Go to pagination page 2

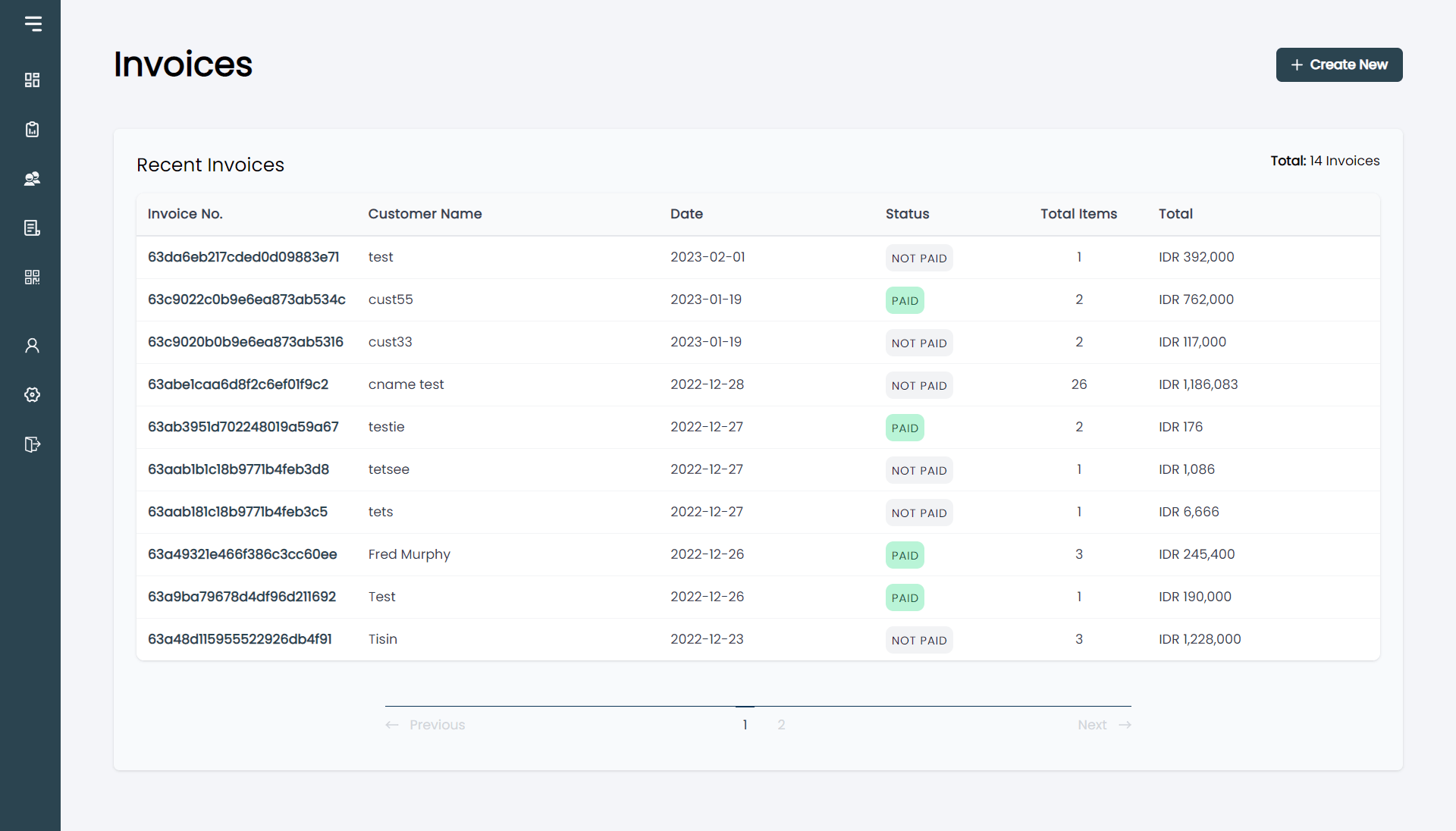pyautogui.click(x=781, y=725)
